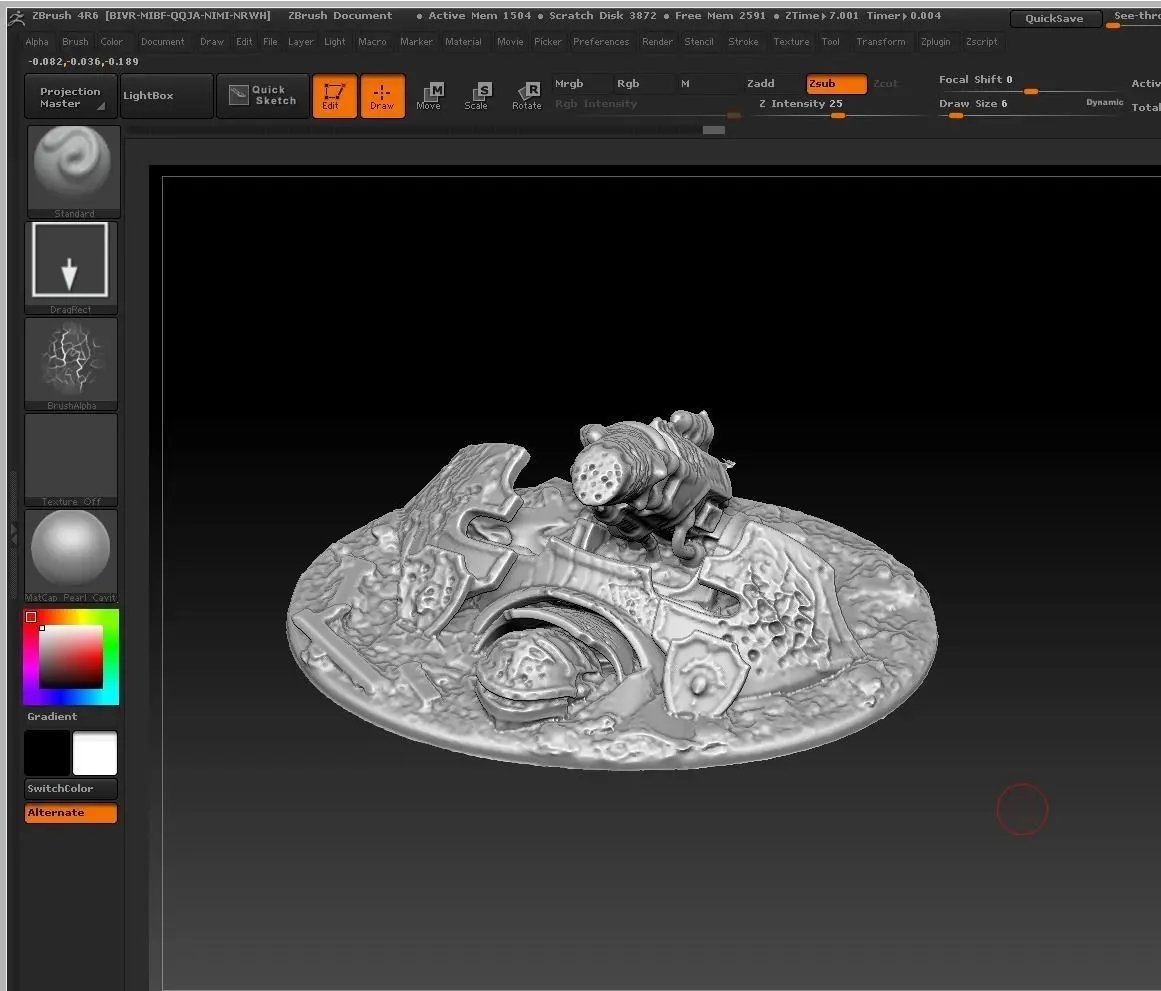The width and height of the screenshot is (1161, 991).
Task: Click the QuickSave button
Action: tap(1054, 19)
